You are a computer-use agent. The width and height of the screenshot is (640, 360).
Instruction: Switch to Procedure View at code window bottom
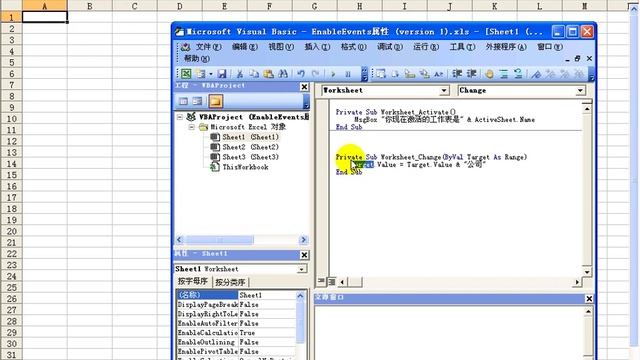click(321, 281)
